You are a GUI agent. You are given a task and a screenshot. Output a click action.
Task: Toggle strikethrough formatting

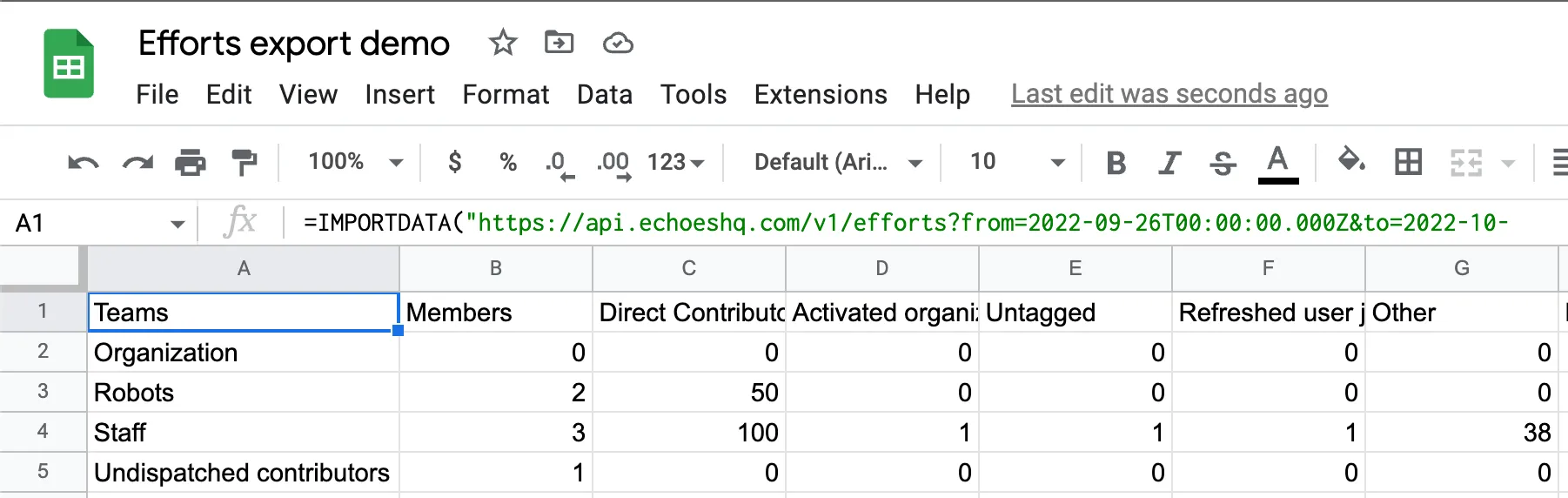pyautogui.click(x=1223, y=163)
